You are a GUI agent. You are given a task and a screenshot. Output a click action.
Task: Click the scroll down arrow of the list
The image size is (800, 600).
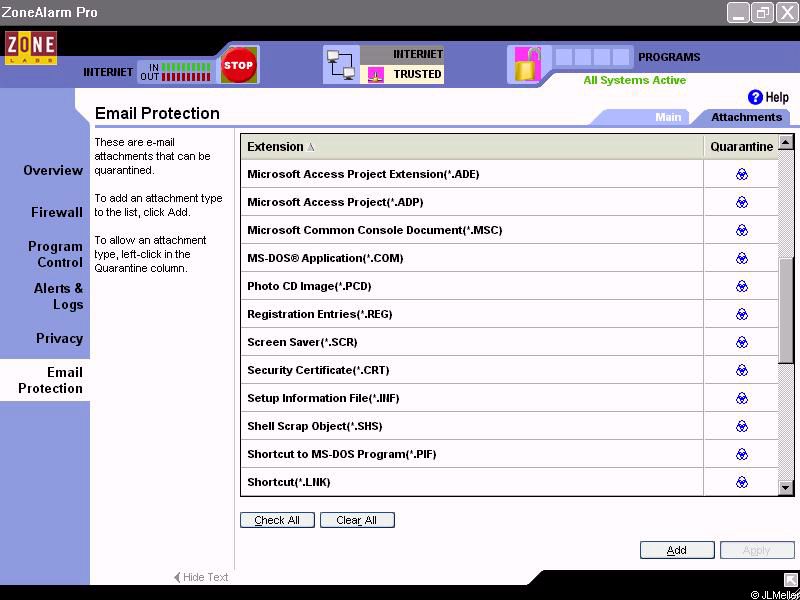pos(786,488)
